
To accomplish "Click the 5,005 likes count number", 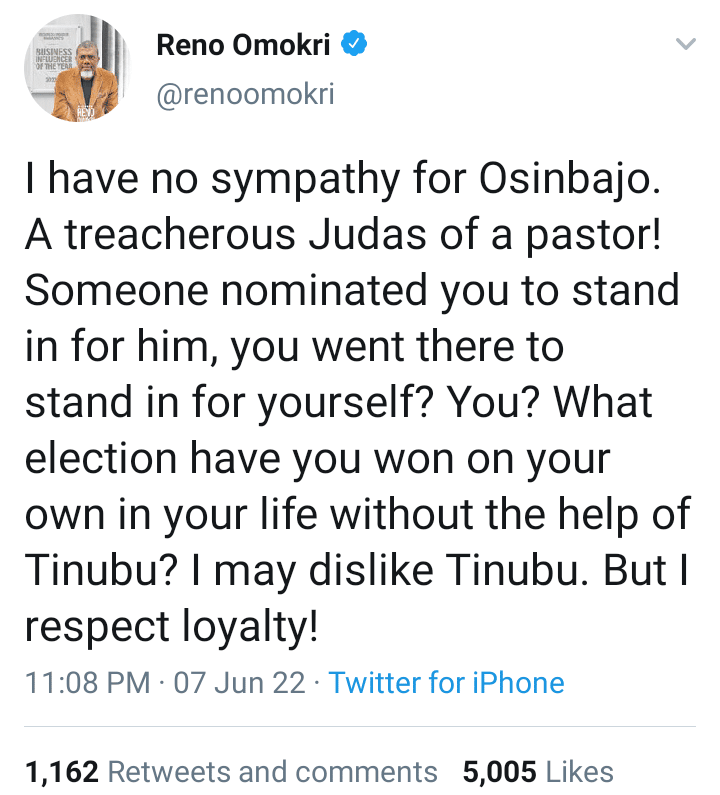I will [x=501, y=771].
